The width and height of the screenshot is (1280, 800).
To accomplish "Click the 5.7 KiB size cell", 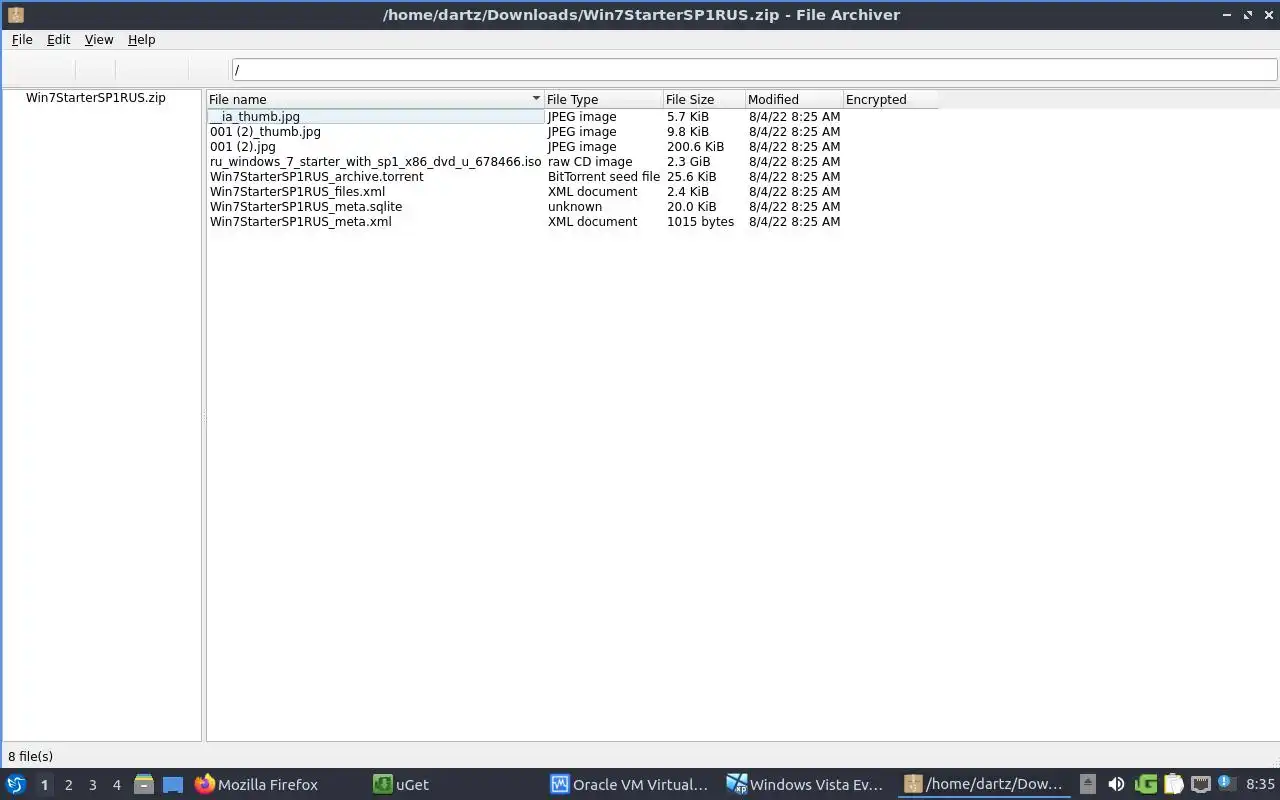I will (688, 117).
